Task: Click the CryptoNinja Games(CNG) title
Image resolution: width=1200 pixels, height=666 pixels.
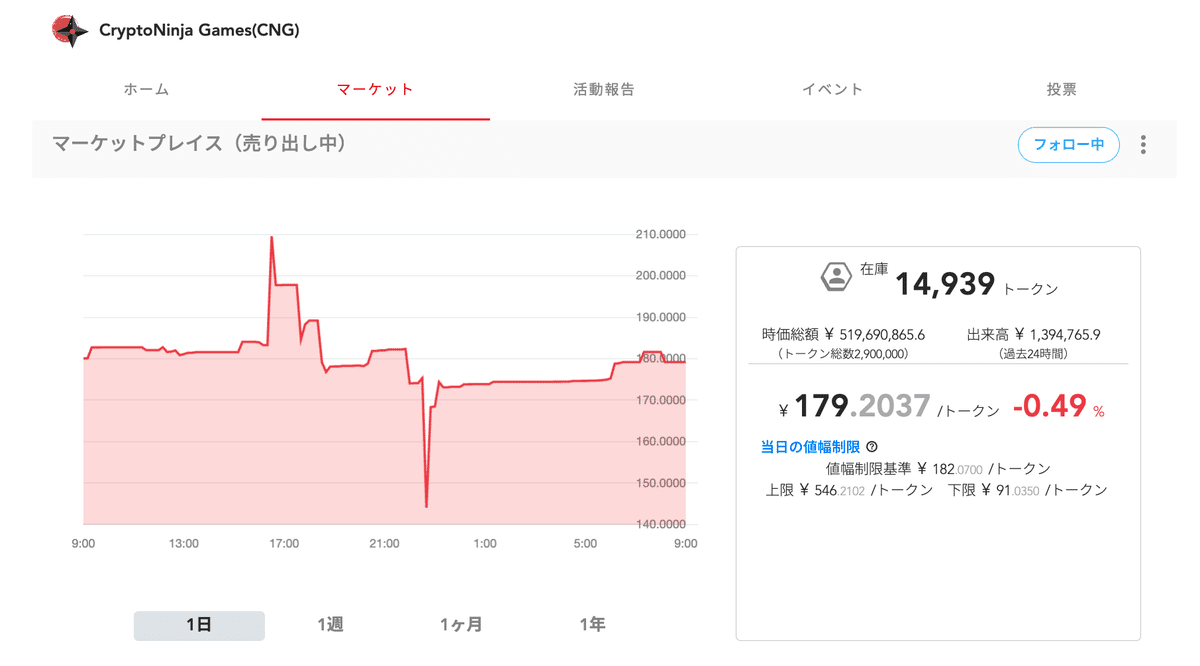Action: 199,30
